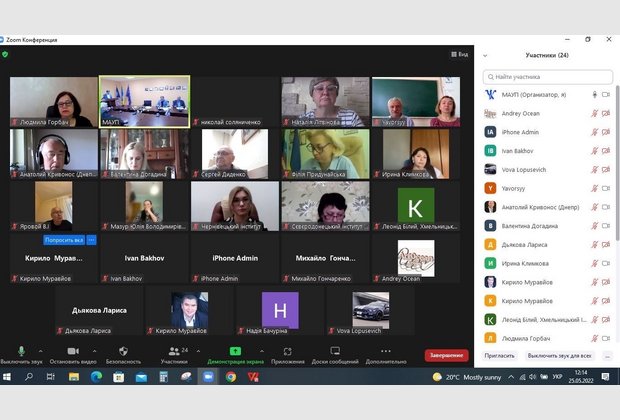The width and height of the screenshot is (620, 420).
Task: Click the green Share Screen icon
Action: click(x=235, y=350)
